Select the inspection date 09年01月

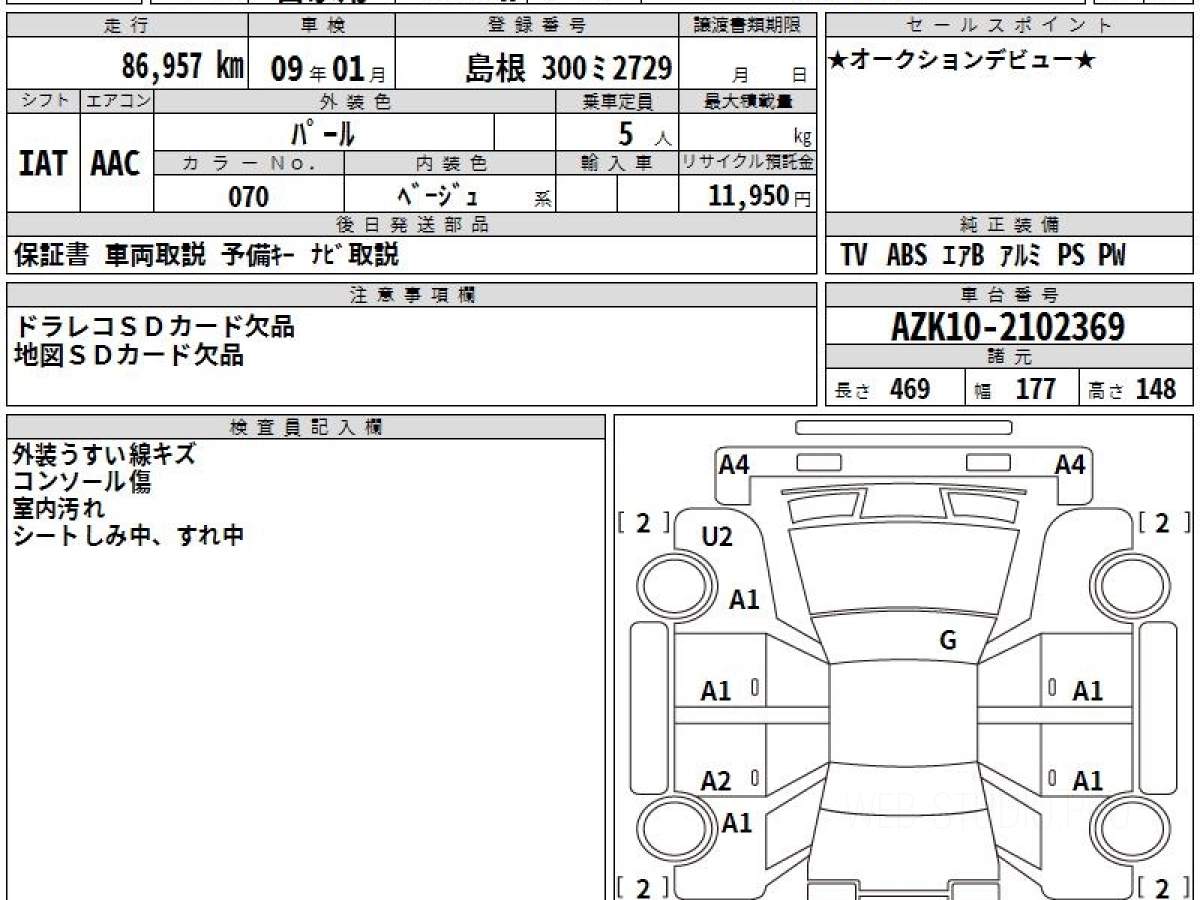click(327, 68)
